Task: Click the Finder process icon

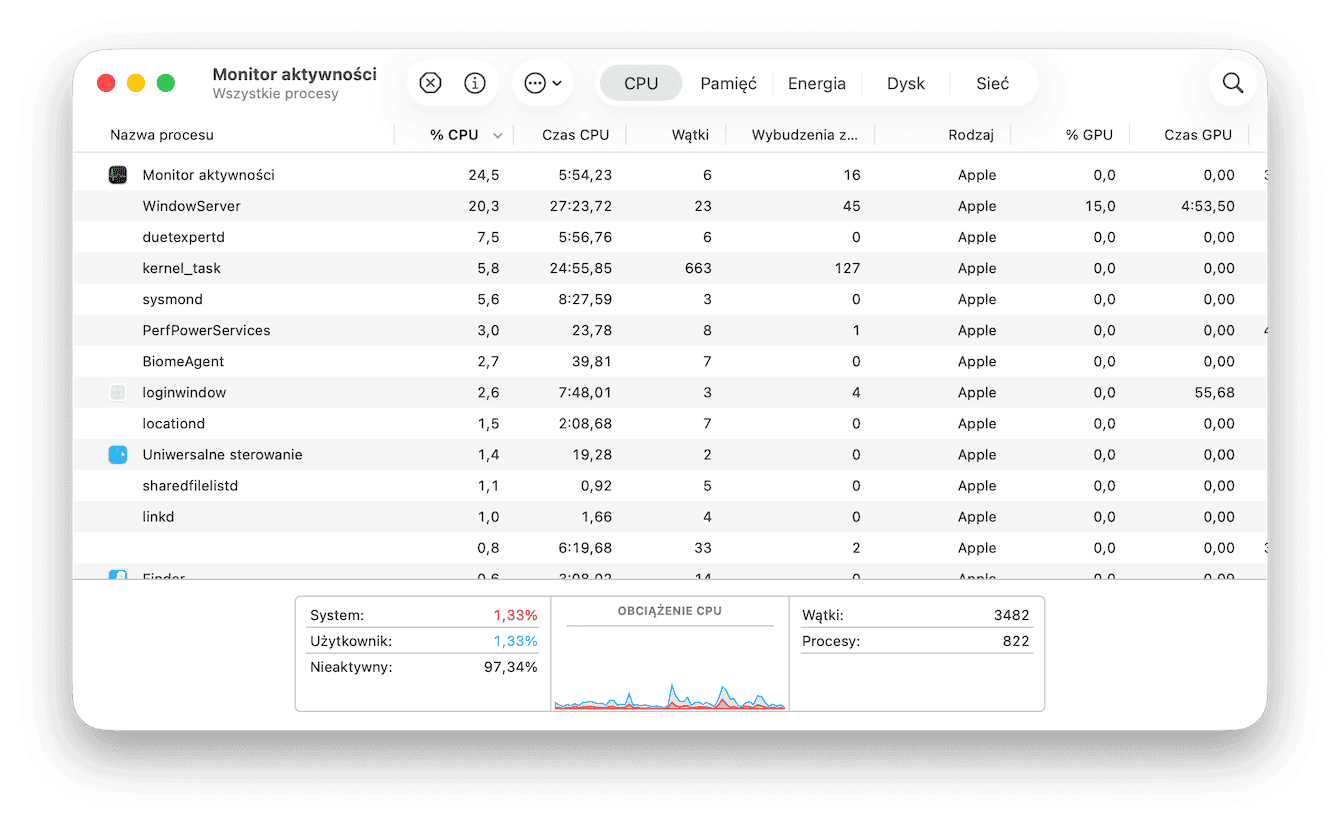Action: click(118, 574)
